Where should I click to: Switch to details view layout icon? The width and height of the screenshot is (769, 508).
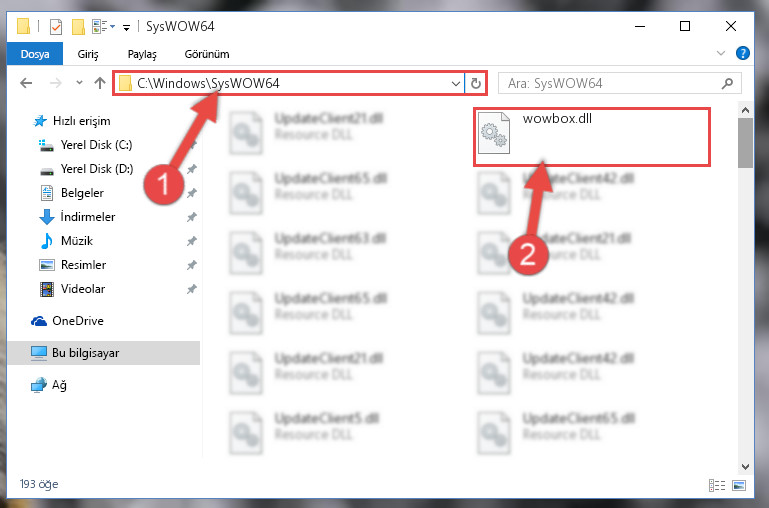tap(717, 485)
